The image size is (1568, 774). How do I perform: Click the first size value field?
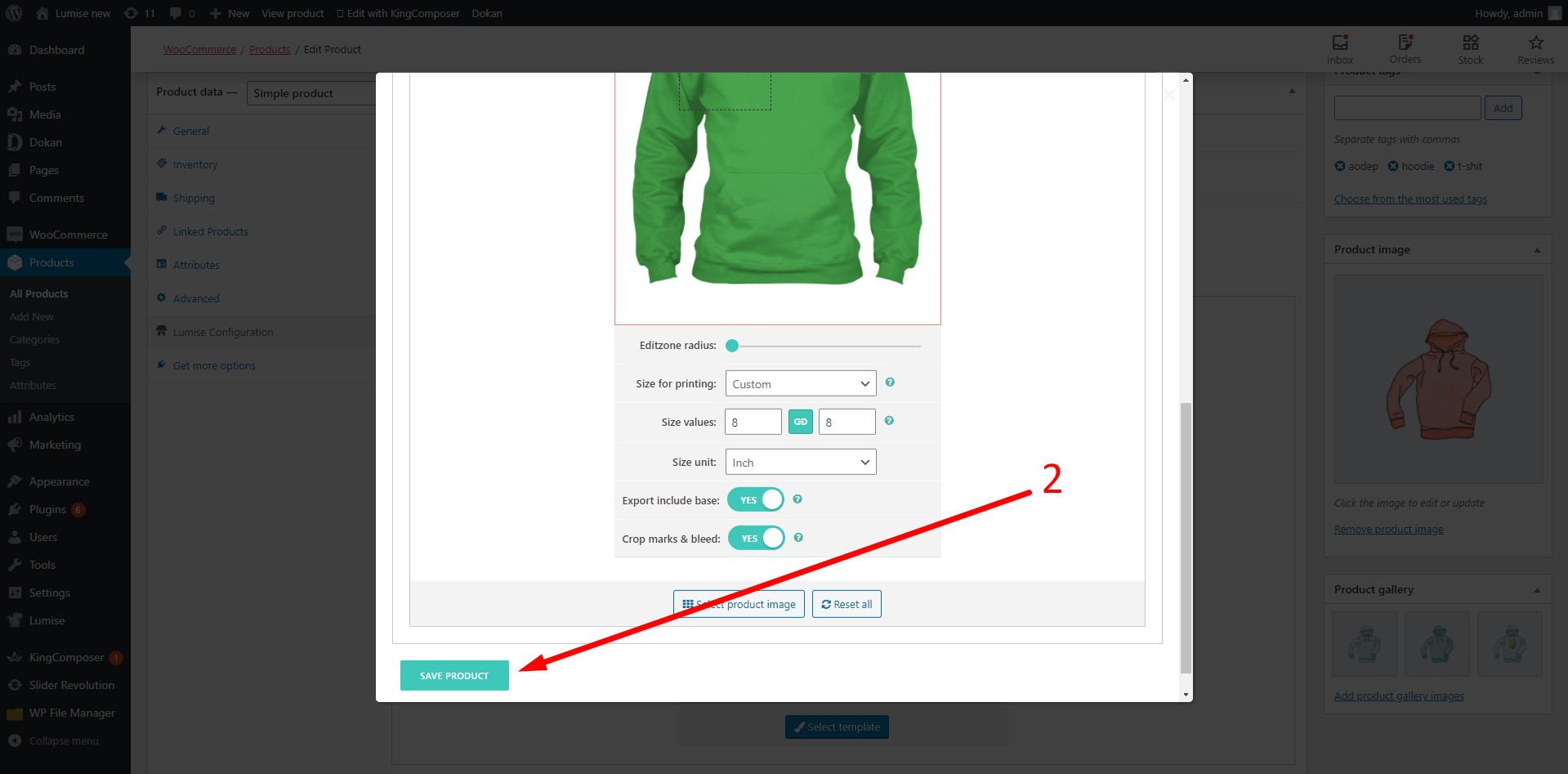click(753, 422)
